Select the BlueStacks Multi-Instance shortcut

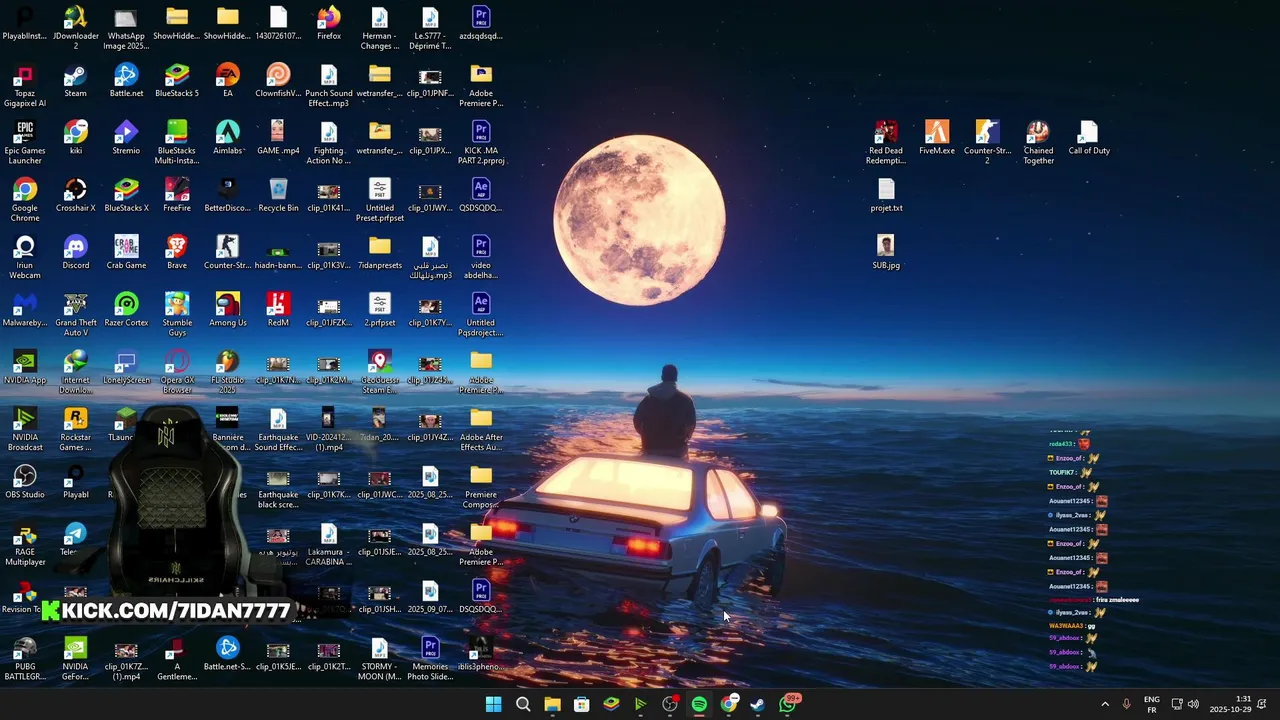point(177,143)
